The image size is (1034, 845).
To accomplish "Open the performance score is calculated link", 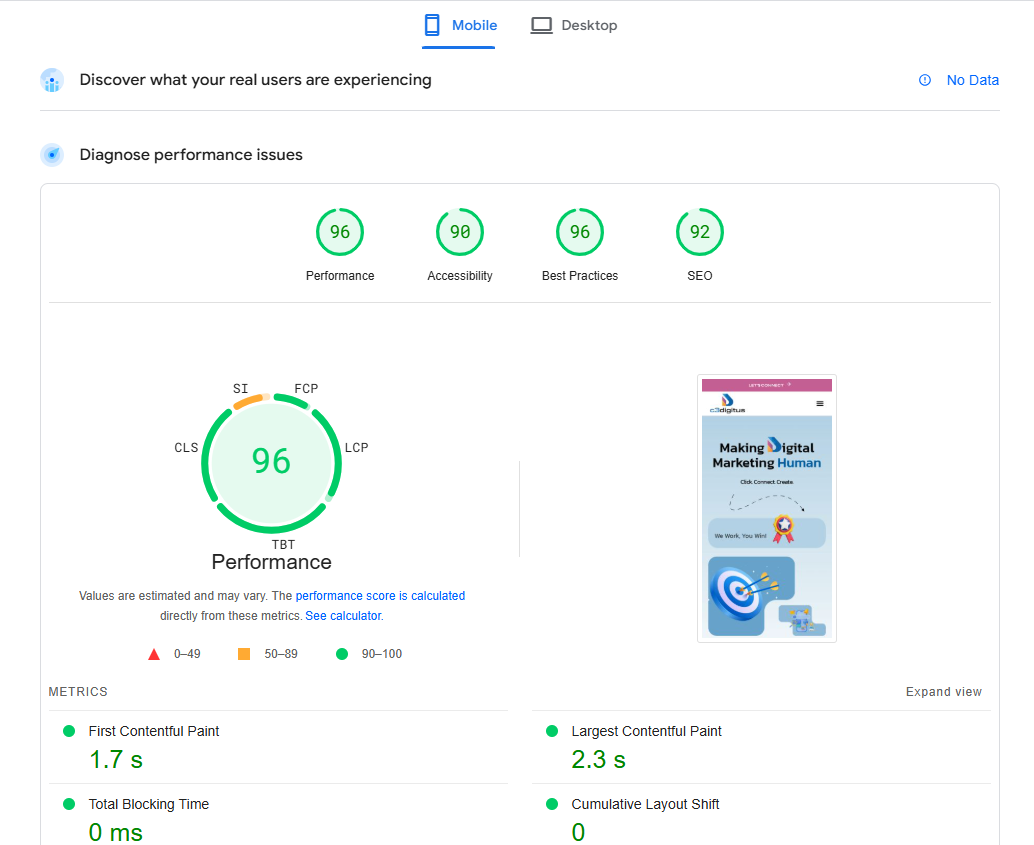I will [380, 595].
